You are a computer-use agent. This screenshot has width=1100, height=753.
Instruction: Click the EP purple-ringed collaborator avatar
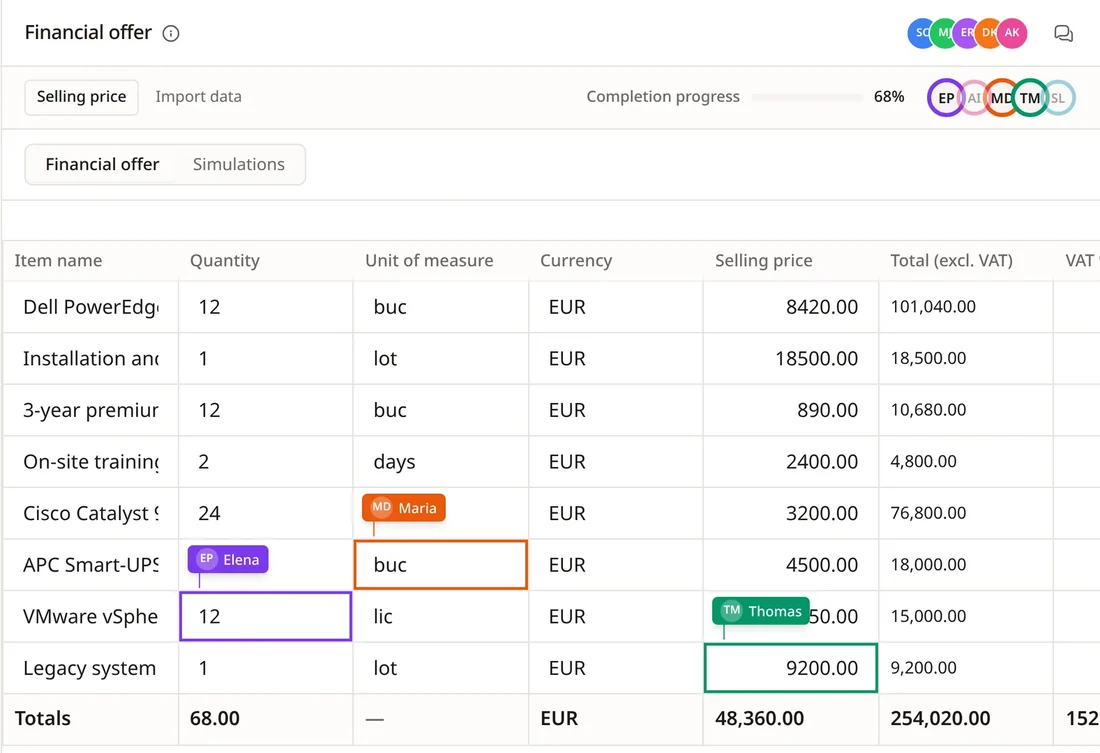pyautogui.click(x=946, y=98)
